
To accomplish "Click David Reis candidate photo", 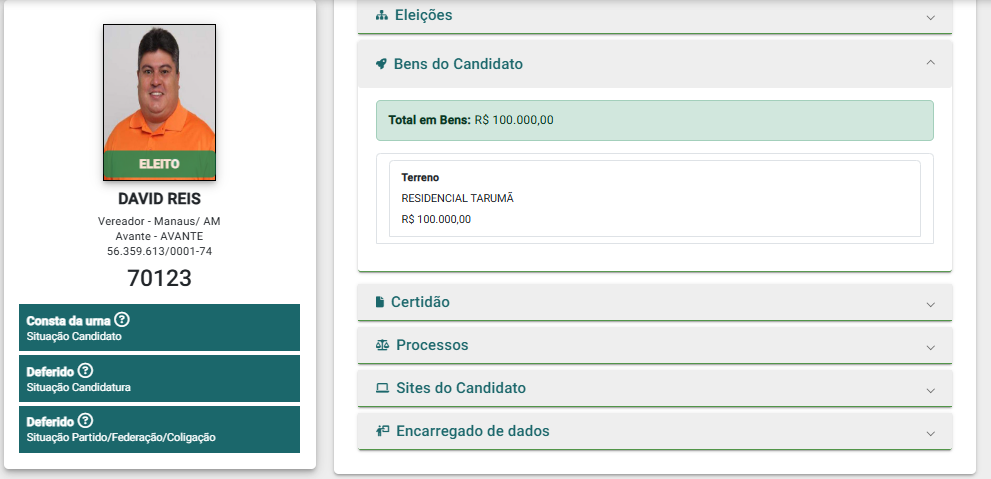I will click(159, 102).
